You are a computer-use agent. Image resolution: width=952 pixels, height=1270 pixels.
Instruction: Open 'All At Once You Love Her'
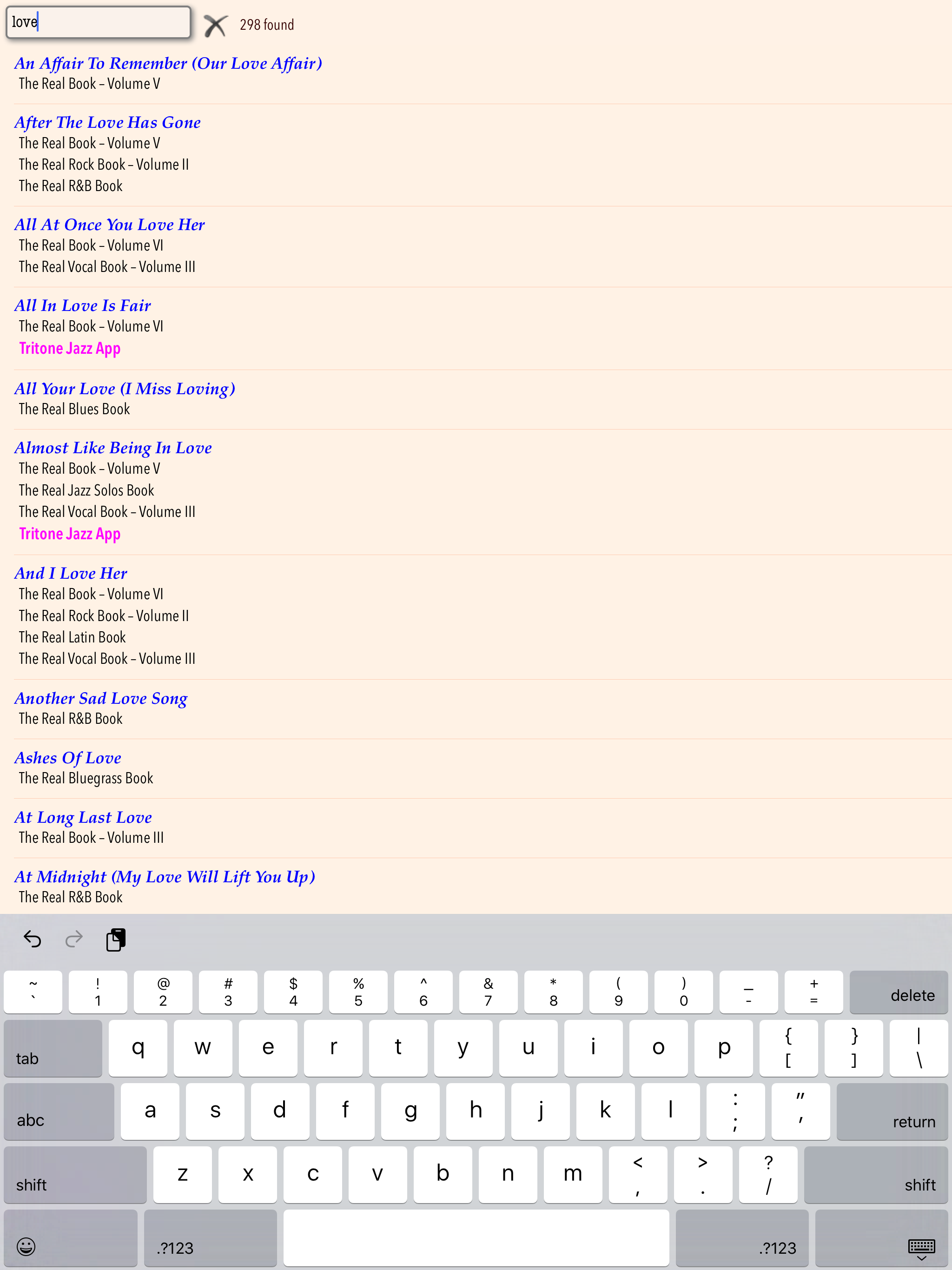click(109, 225)
